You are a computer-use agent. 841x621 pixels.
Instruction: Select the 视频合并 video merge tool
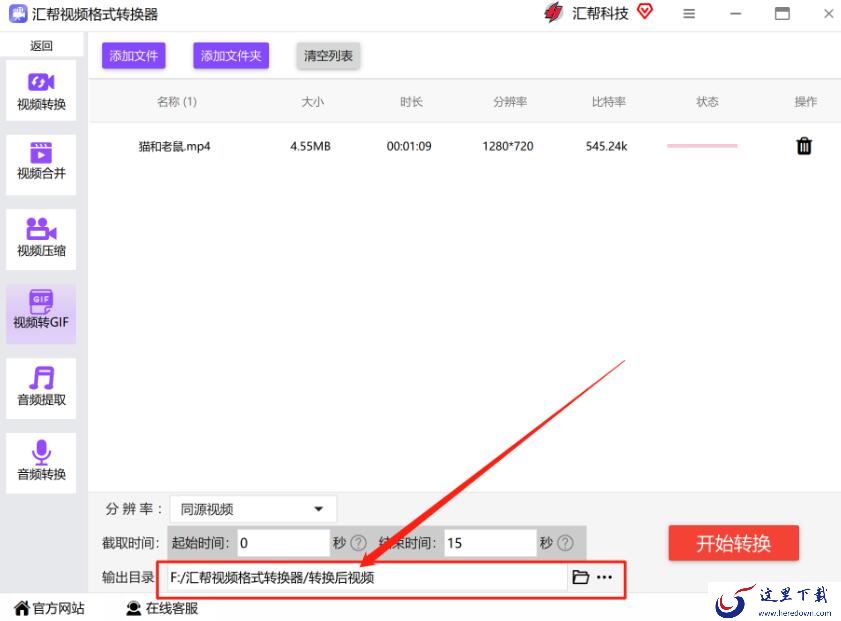[41, 161]
